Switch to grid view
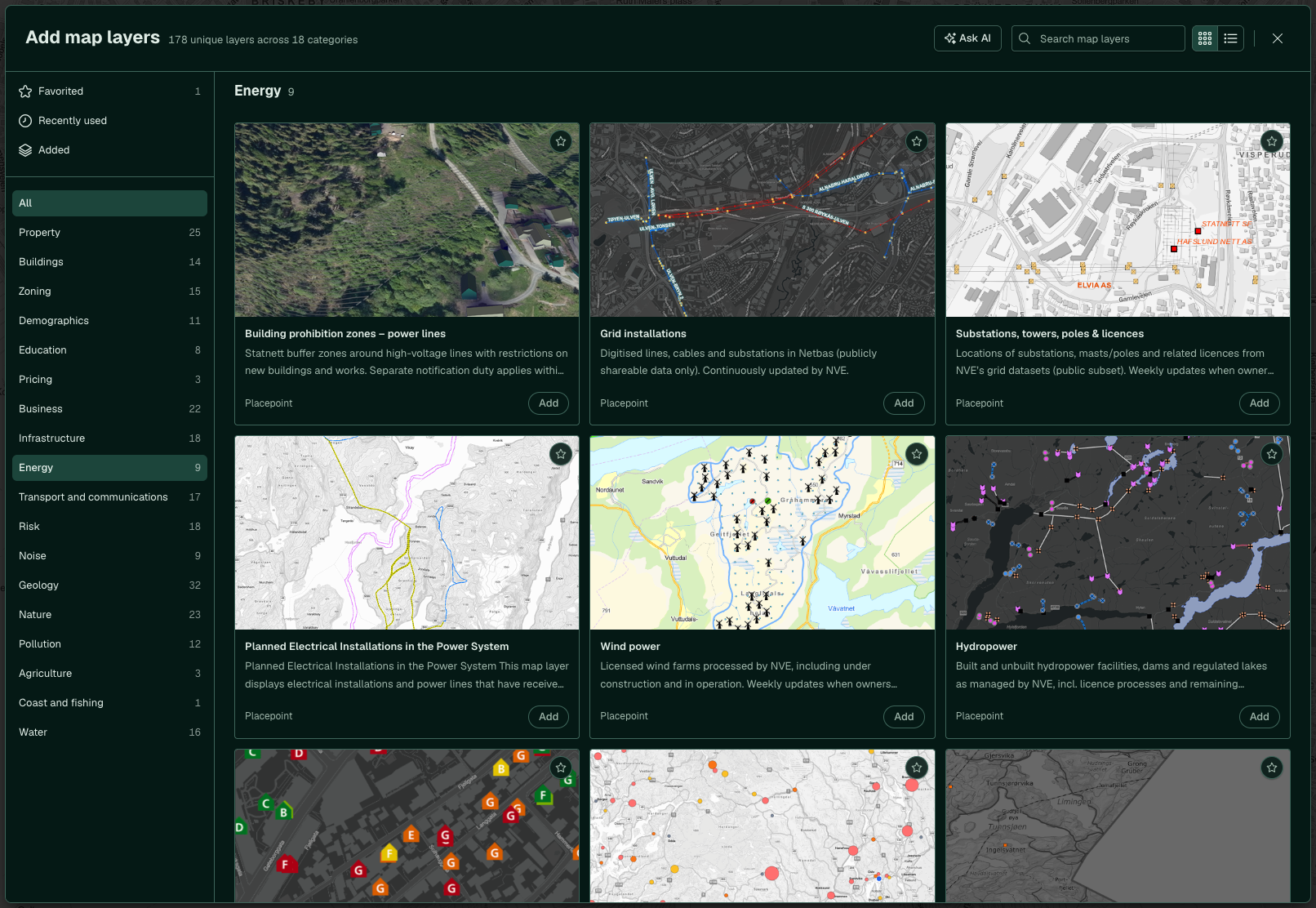 pyautogui.click(x=1205, y=38)
